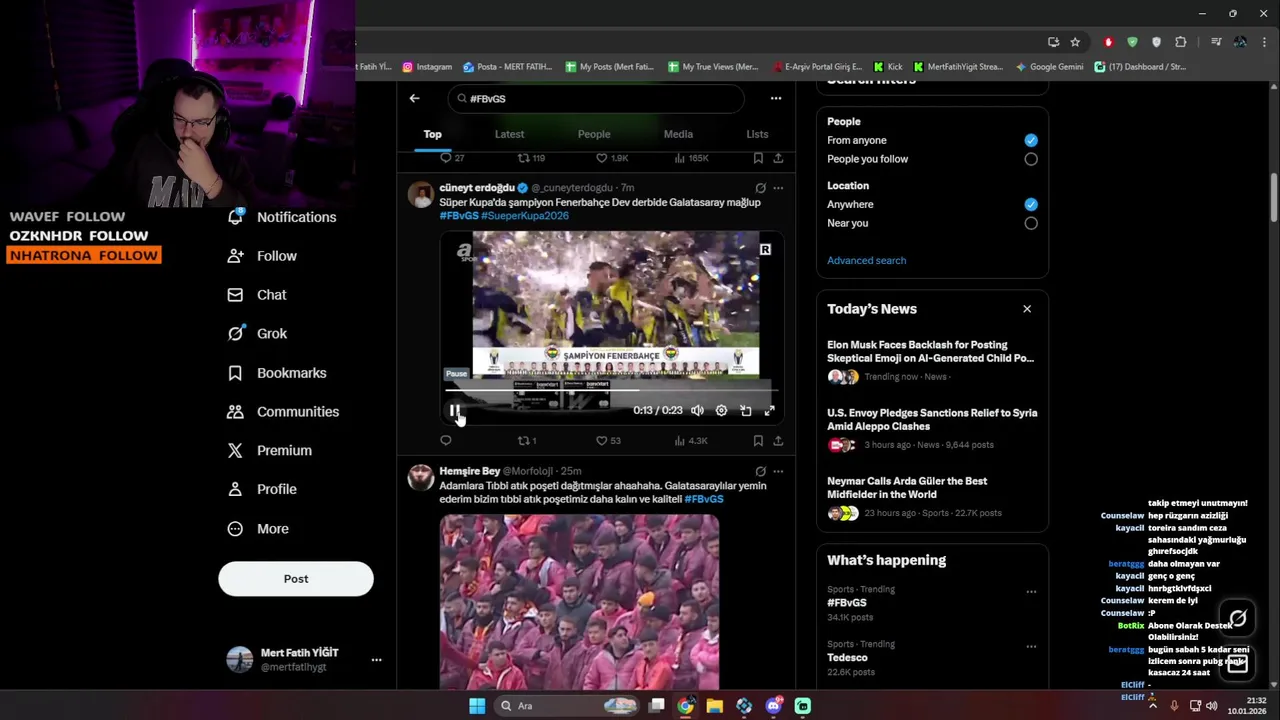
Task: Close the Today's News panel
Action: (1027, 309)
